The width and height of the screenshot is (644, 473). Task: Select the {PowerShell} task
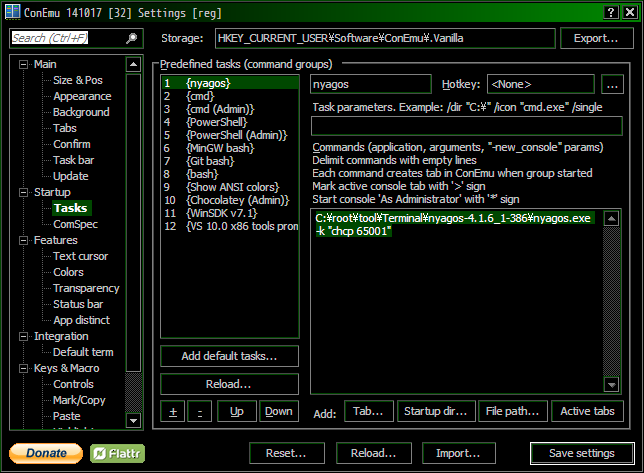point(230,122)
